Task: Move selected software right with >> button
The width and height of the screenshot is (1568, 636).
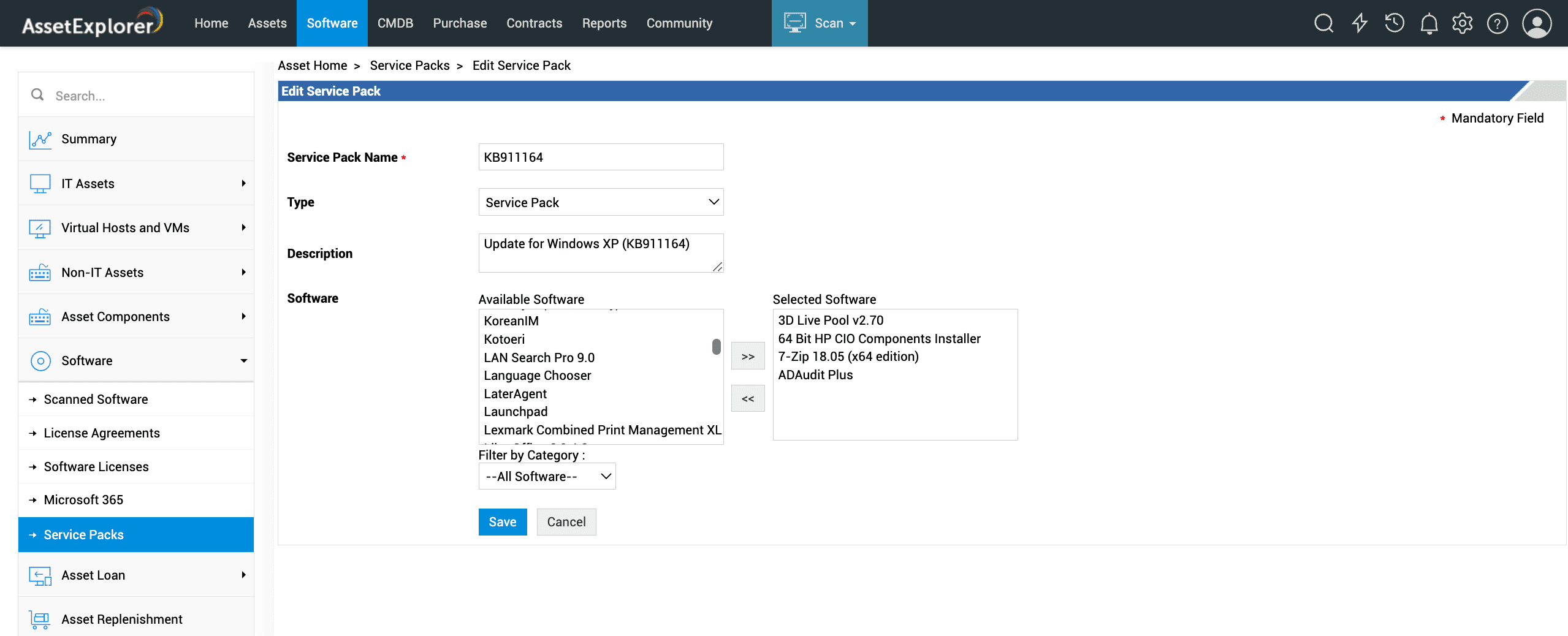Action: coord(747,356)
